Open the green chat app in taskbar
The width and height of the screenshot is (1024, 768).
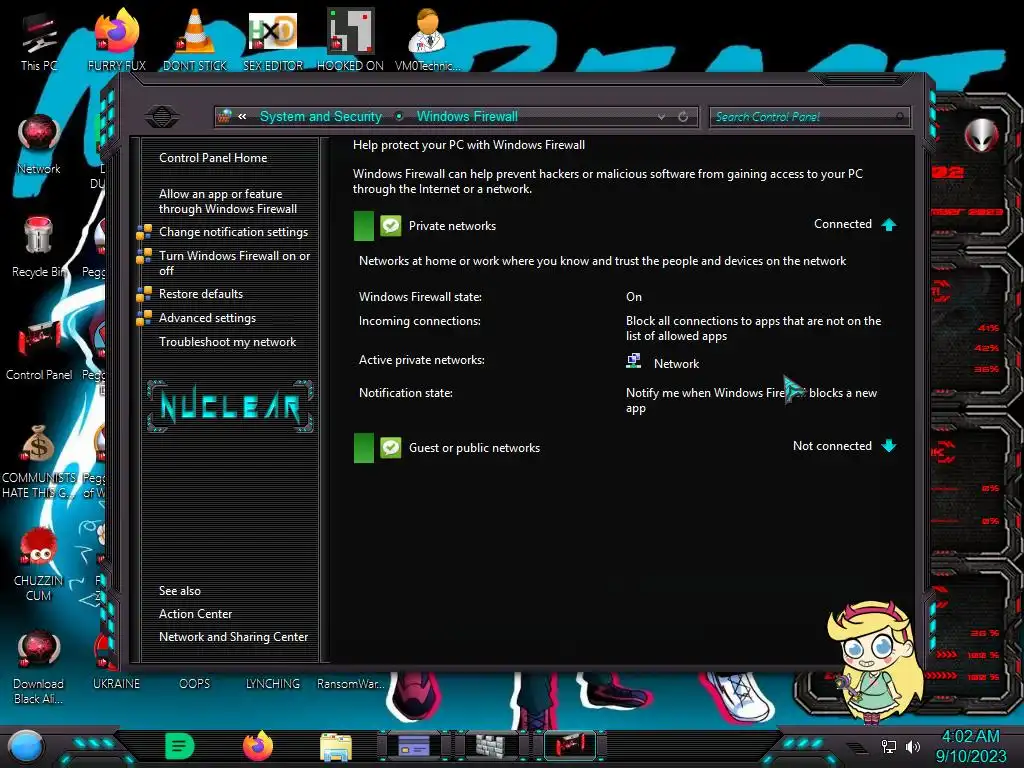tap(180, 746)
